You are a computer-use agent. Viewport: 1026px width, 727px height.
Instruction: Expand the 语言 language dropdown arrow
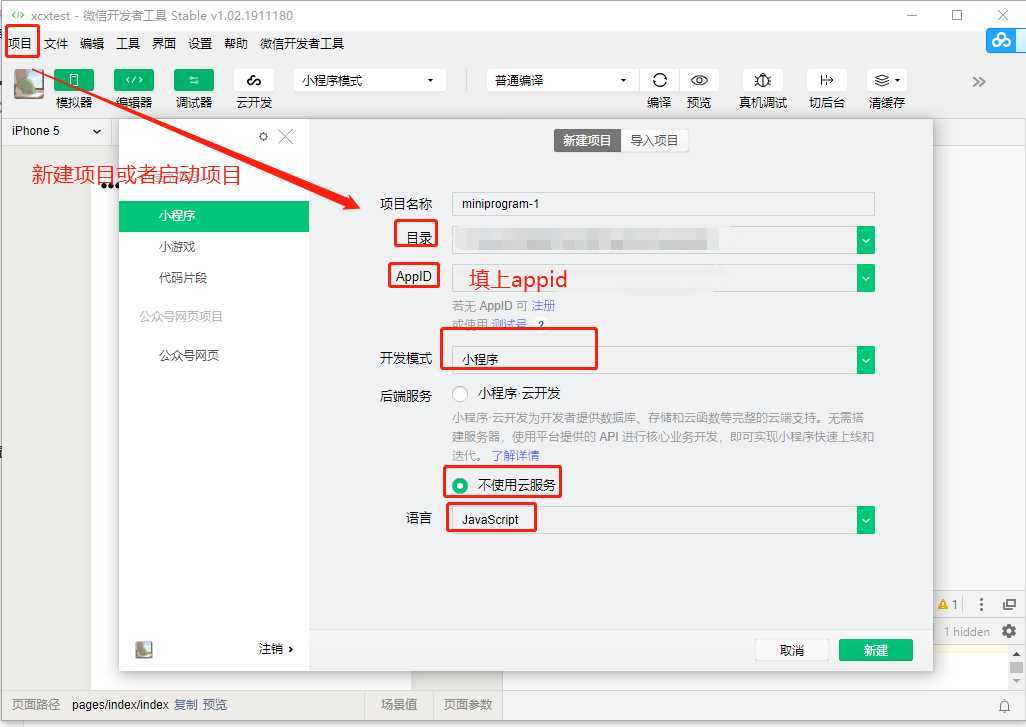pos(865,520)
